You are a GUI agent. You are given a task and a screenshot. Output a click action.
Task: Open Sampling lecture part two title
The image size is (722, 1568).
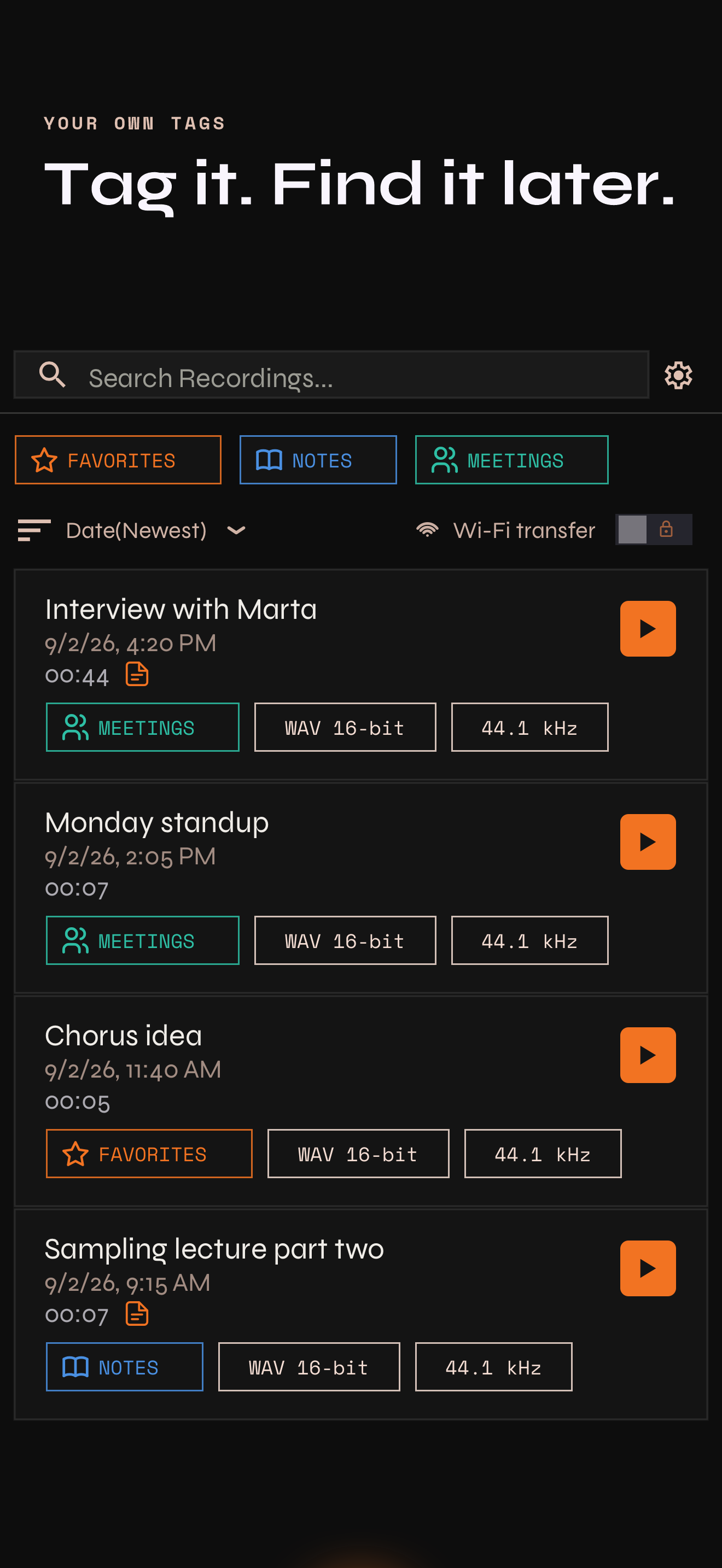point(214,1250)
